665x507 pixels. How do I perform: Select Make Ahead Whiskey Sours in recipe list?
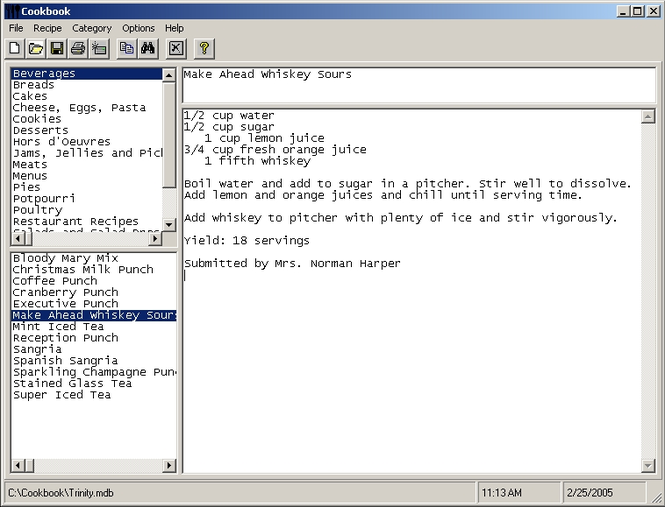coord(94,315)
